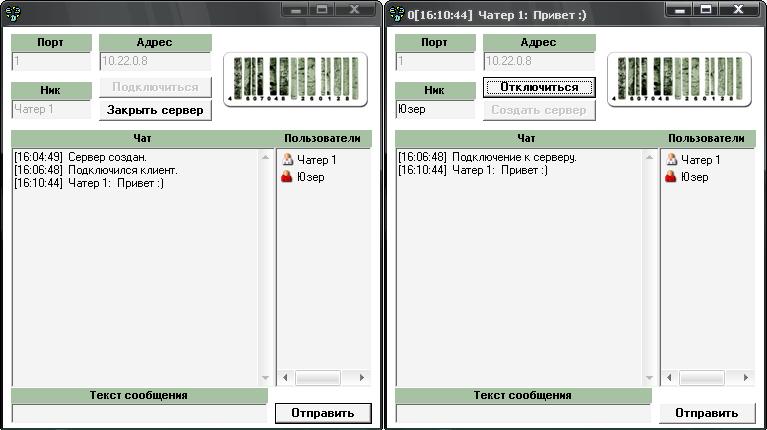Click the Закрыть сервер button in the left window

[x=156, y=110]
